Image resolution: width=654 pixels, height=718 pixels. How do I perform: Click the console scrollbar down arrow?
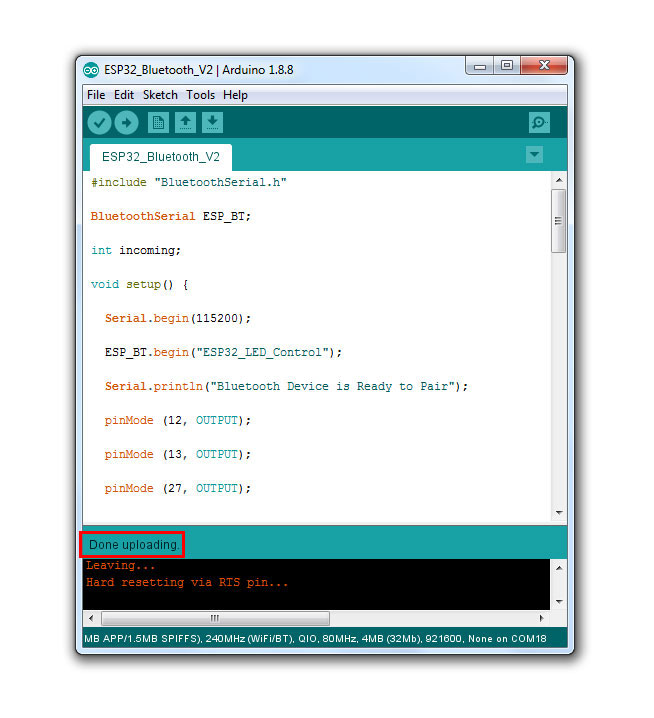pos(559,602)
